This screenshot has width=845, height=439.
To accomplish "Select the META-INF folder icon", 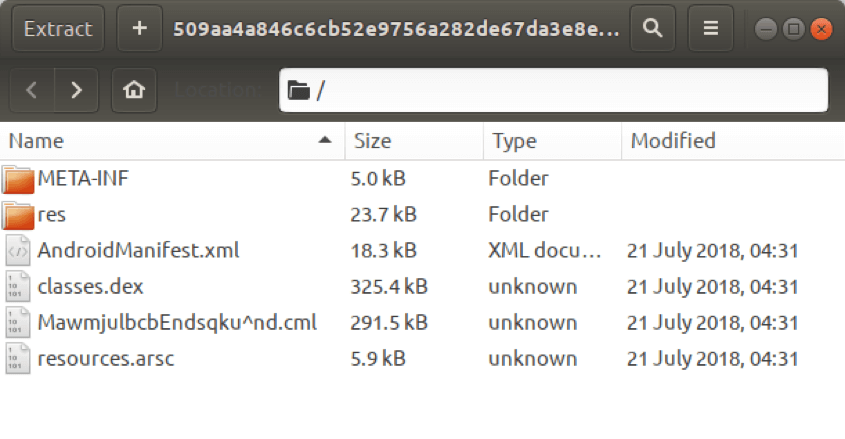I will pos(19,179).
